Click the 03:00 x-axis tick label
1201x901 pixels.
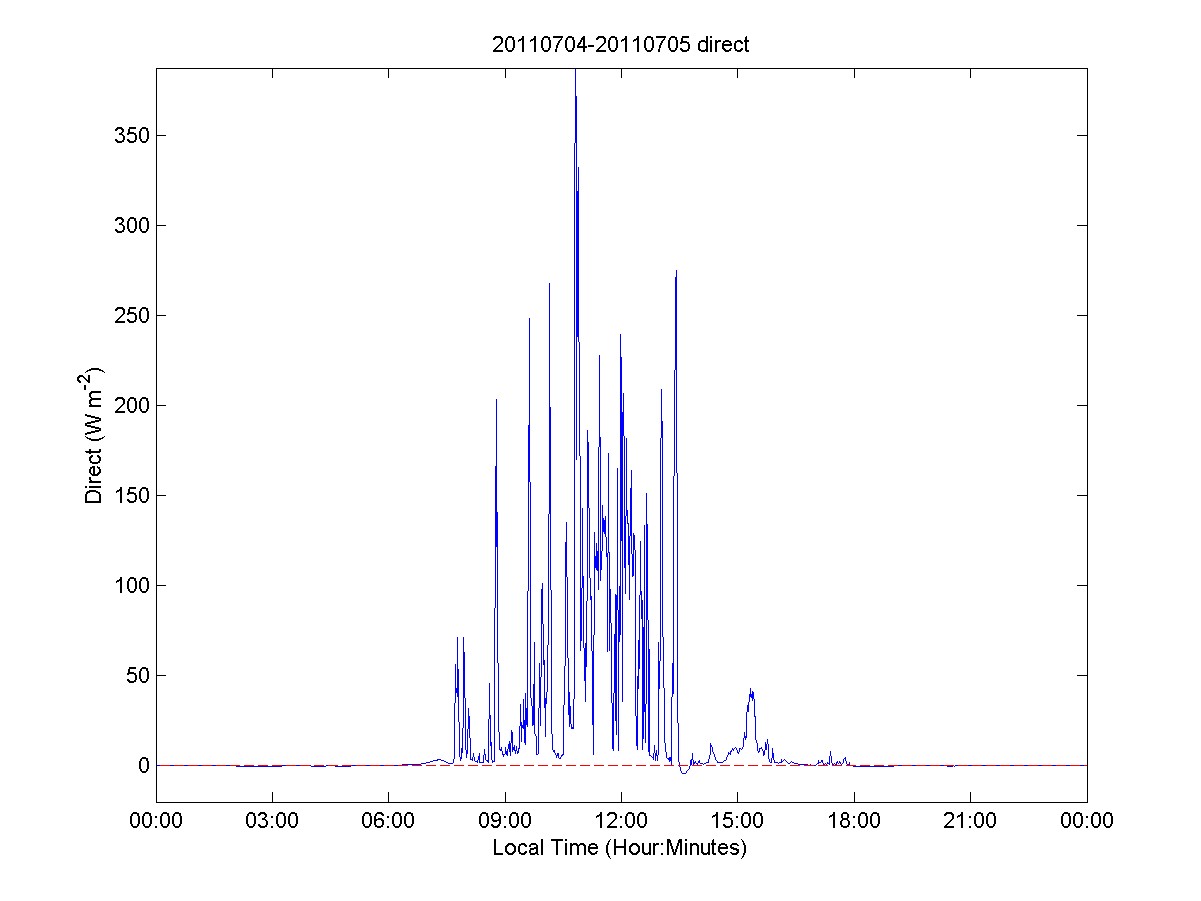[x=272, y=822]
